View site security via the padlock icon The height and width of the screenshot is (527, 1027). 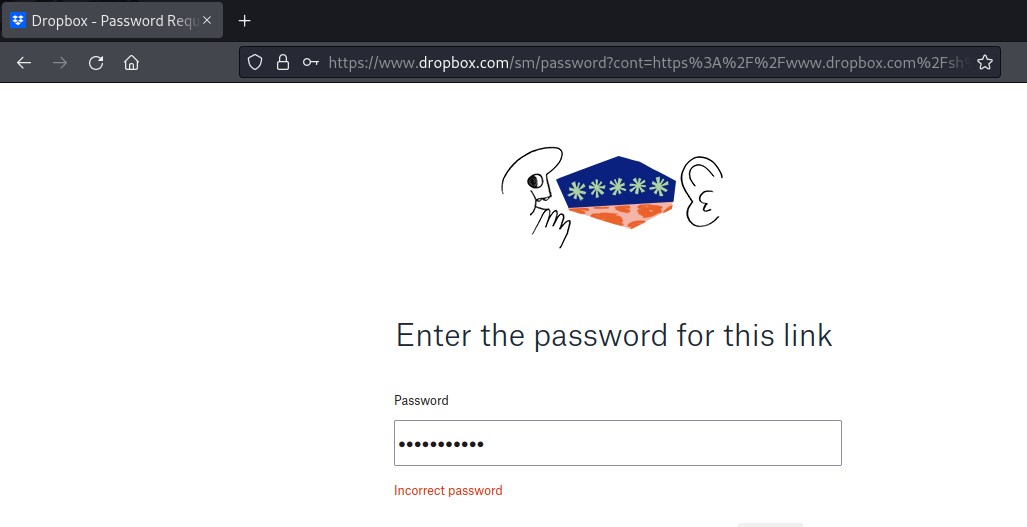coord(283,62)
